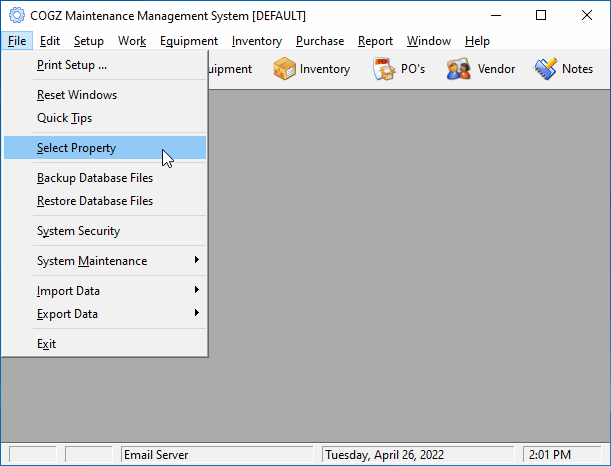The width and height of the screenshot is (611, 466).
Task: Open the Edit menu
Action: (x=50, y=41)
